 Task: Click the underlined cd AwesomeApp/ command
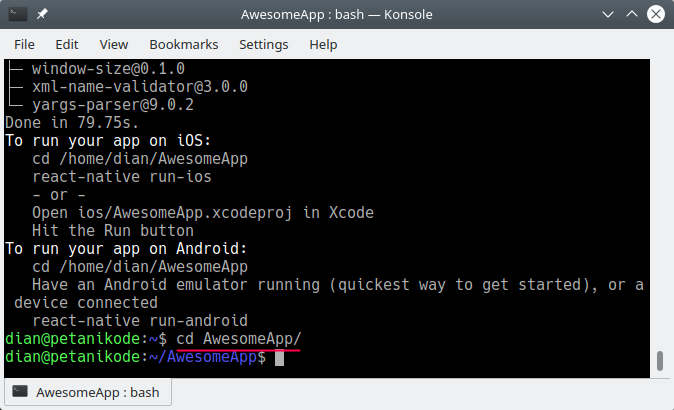(x=238, y=339)
